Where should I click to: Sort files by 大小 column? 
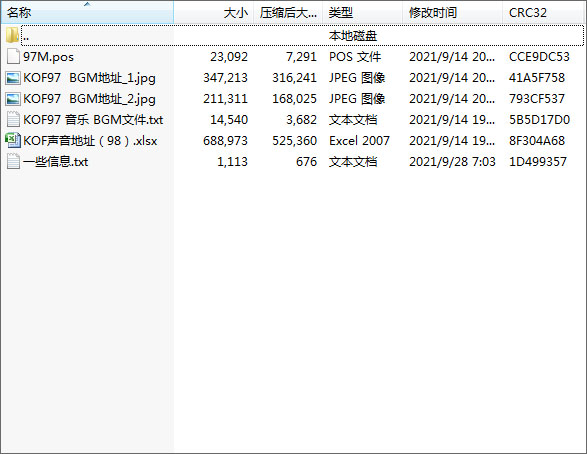(214, 13)
